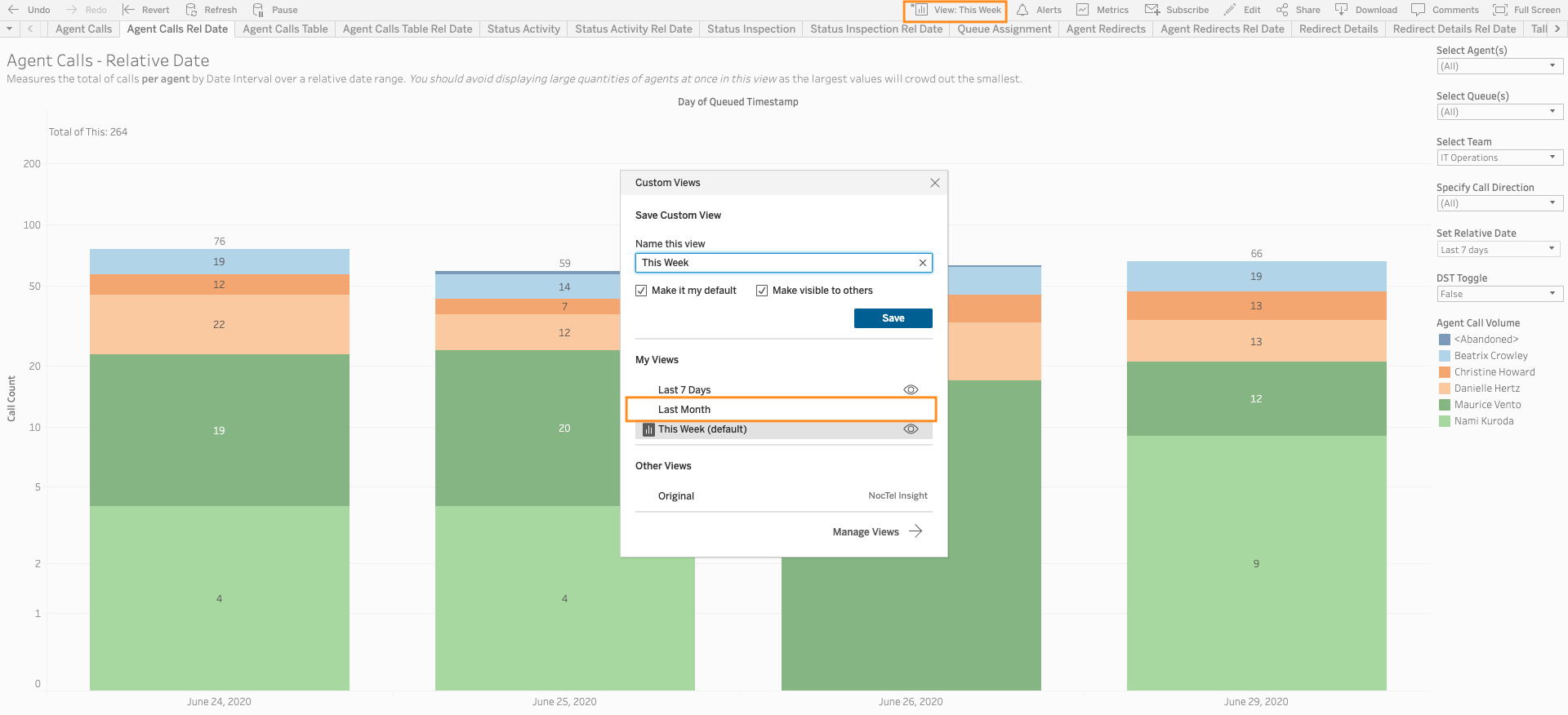Expand the Select Team dropdown
The height and width of the screenshot is (715, 1568).
pyautogui.click(x=1499, y=158)
